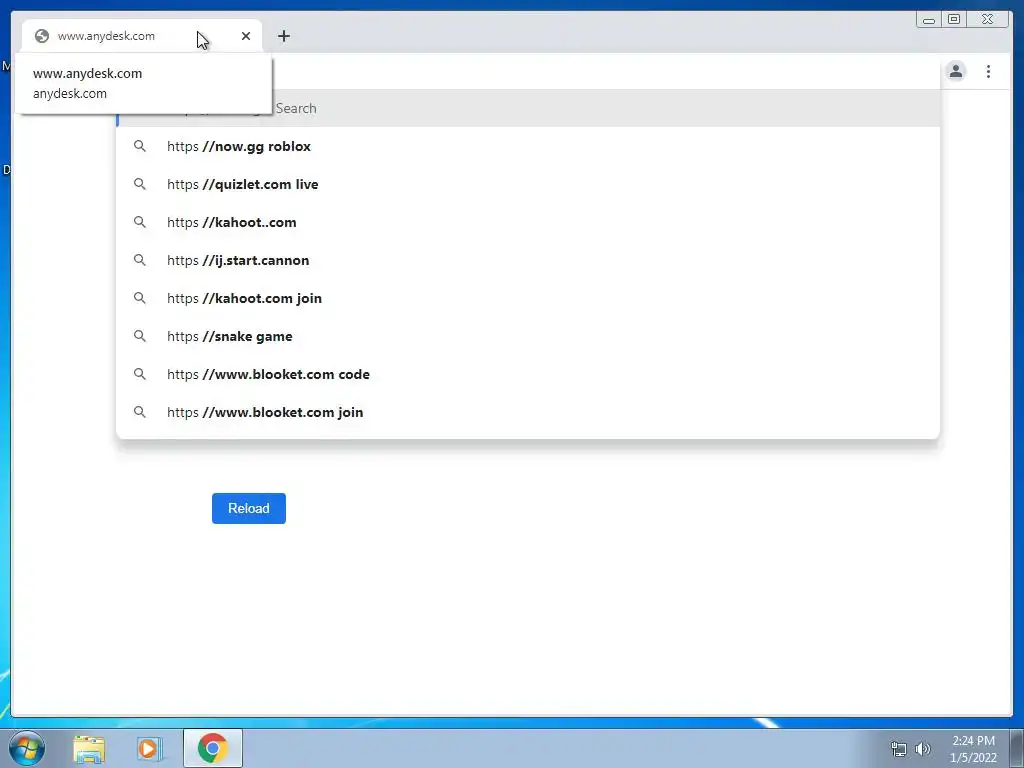Image resolution: width=1024 pixels, height=768 pixels.
Task: Open the Windows Start menu orb
Action: point(27,748)
